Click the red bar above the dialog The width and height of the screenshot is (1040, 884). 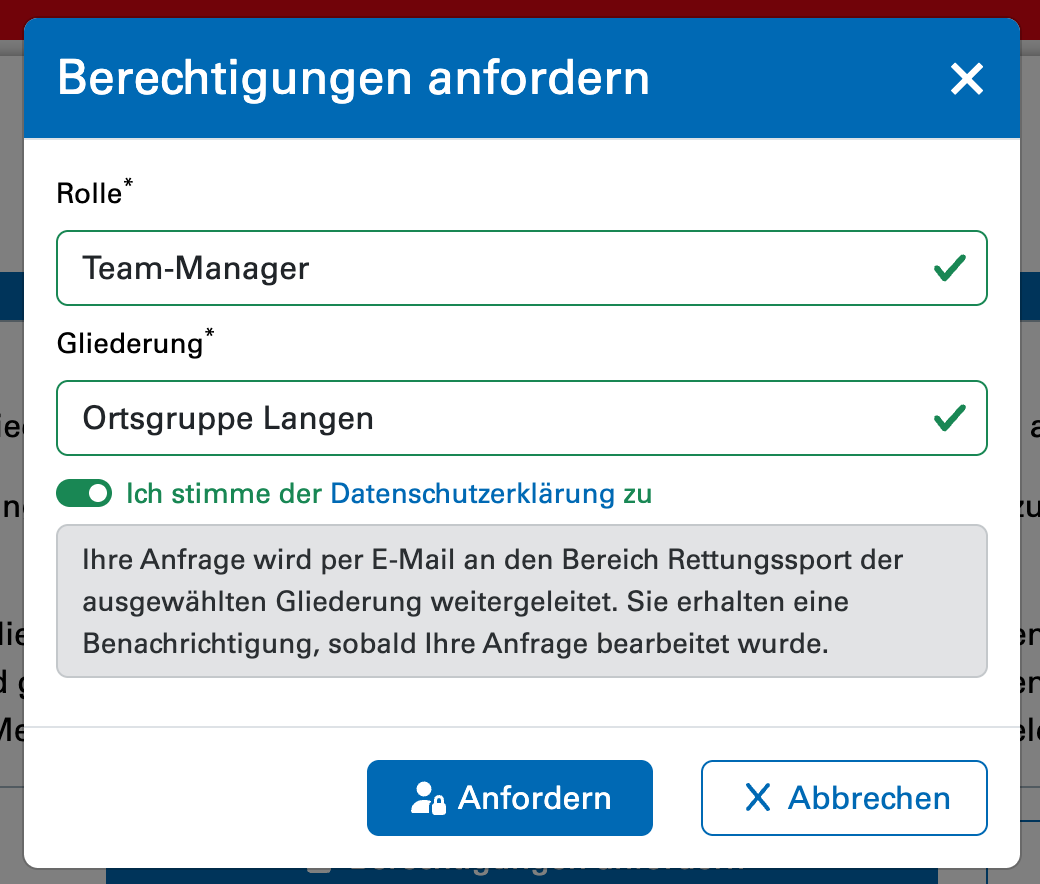click(520, 8)
